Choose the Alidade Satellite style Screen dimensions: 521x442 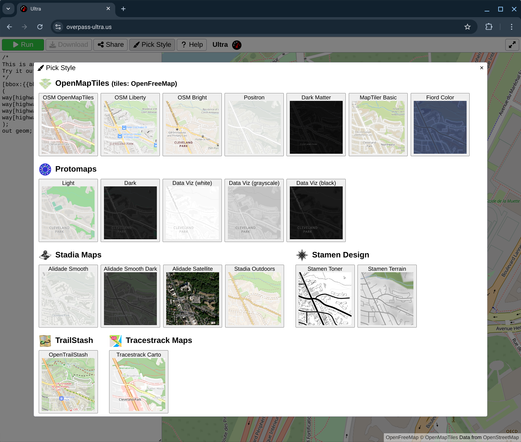click(x=192, y=296)
